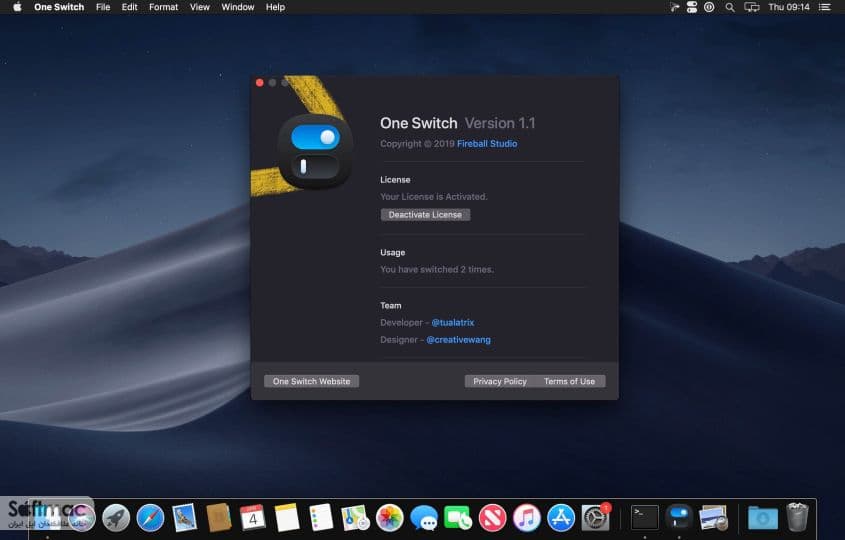Visit the One Switch Website button
This screenshot has height=540, width=845.
pos(311,381)
